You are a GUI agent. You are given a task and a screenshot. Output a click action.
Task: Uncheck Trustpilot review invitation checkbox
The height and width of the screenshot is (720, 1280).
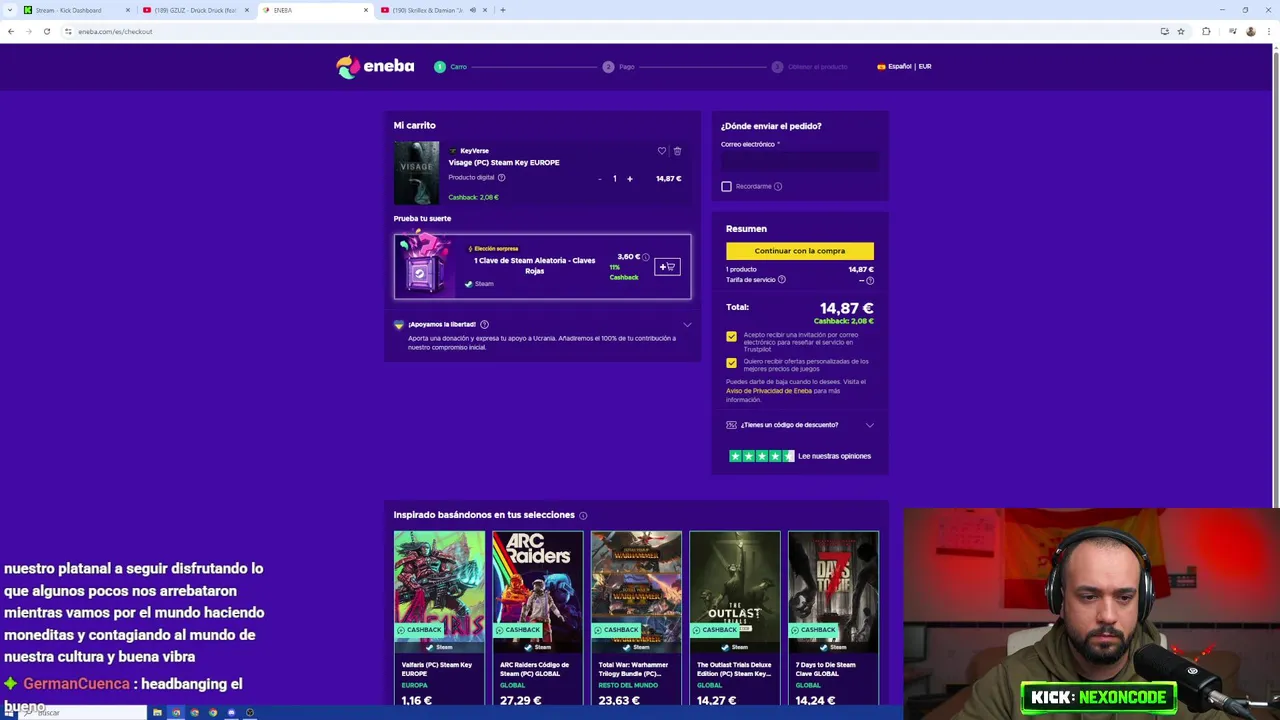coord(731,337)
